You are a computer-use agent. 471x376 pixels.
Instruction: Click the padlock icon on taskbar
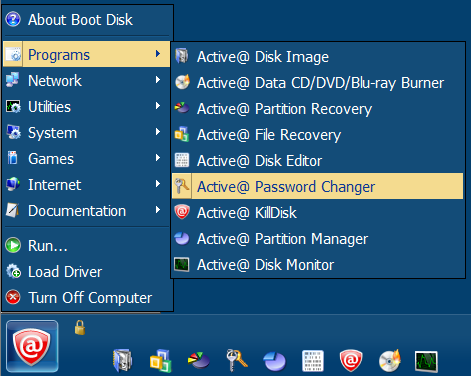(80, 327)
